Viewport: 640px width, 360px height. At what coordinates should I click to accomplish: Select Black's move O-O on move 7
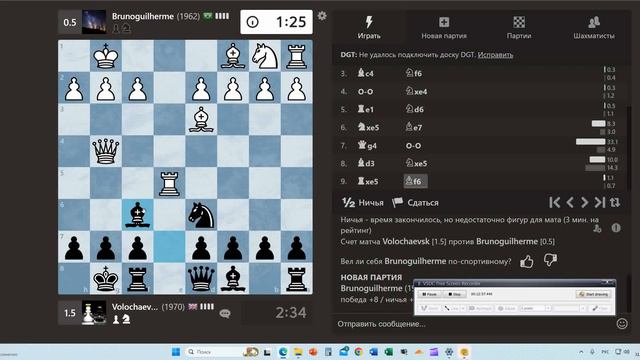click(x=413, y=145)
